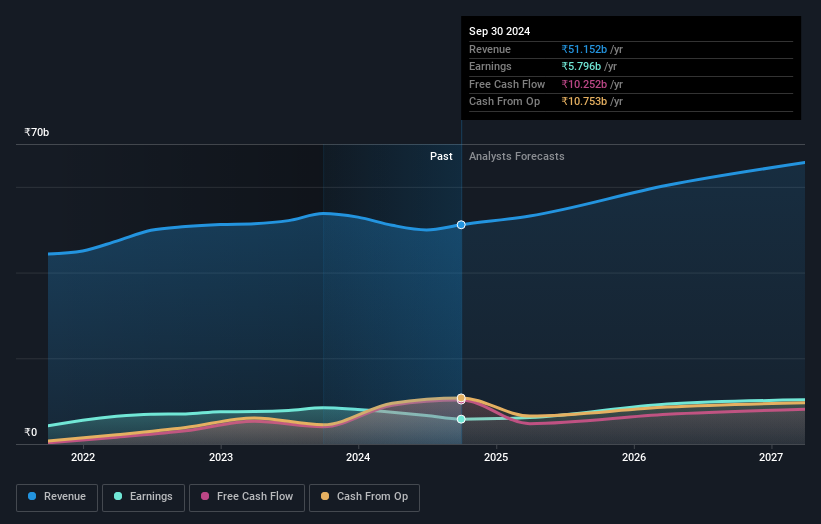
Task: Click the Revenue row label in tooltip
Action: pyautogui.click(x=490, y=49)
